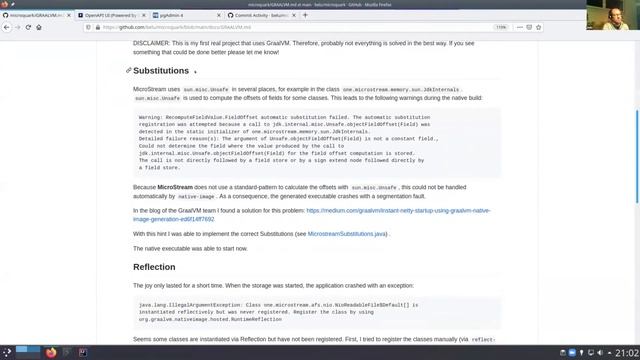Viewport: 640px width, 360px height.
Task: Click the DISCLAIMER paragraph text
Action: pyautogui.click(x=304, y=48)
